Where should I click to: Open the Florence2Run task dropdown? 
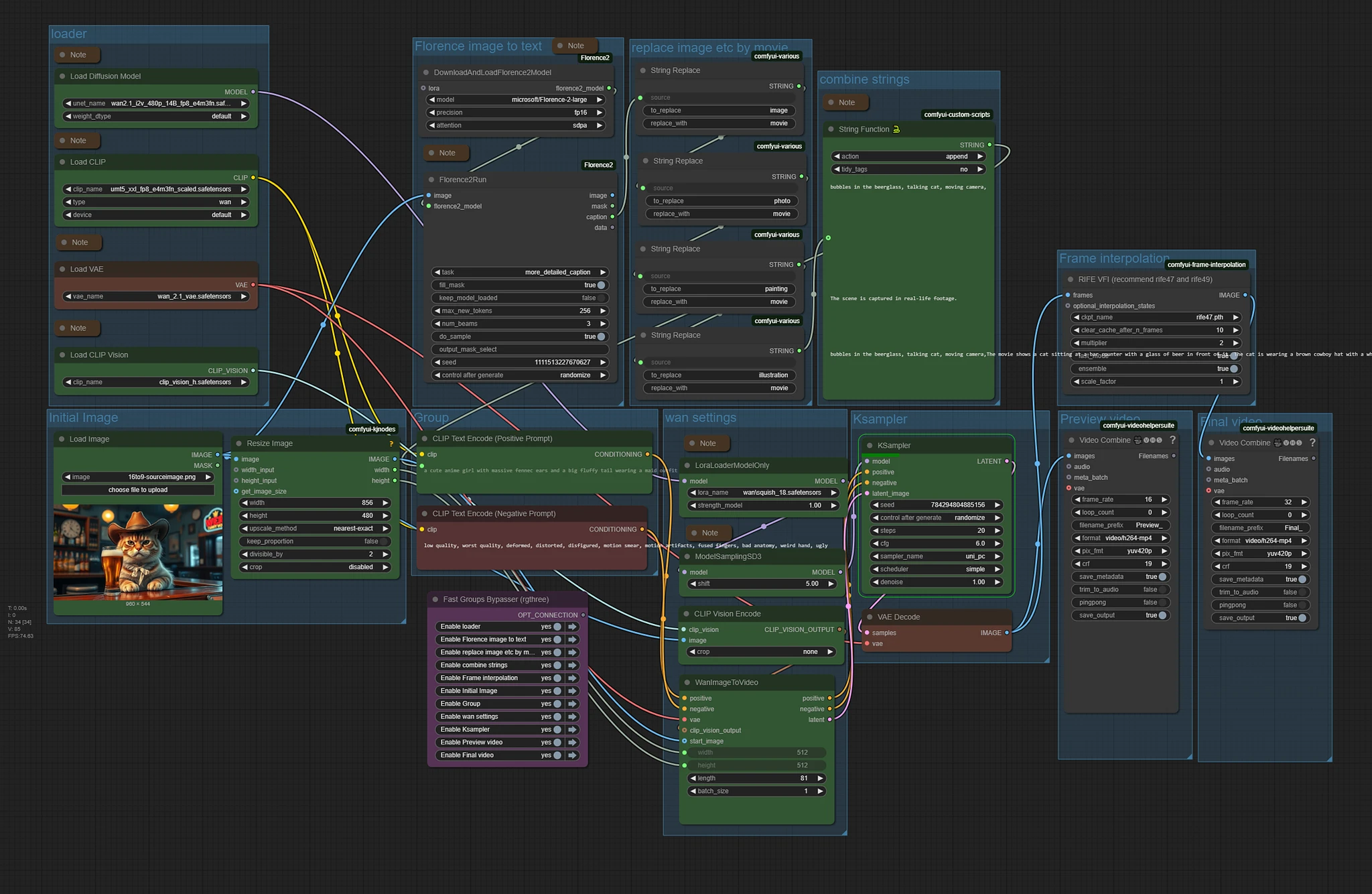pos(519,272)
